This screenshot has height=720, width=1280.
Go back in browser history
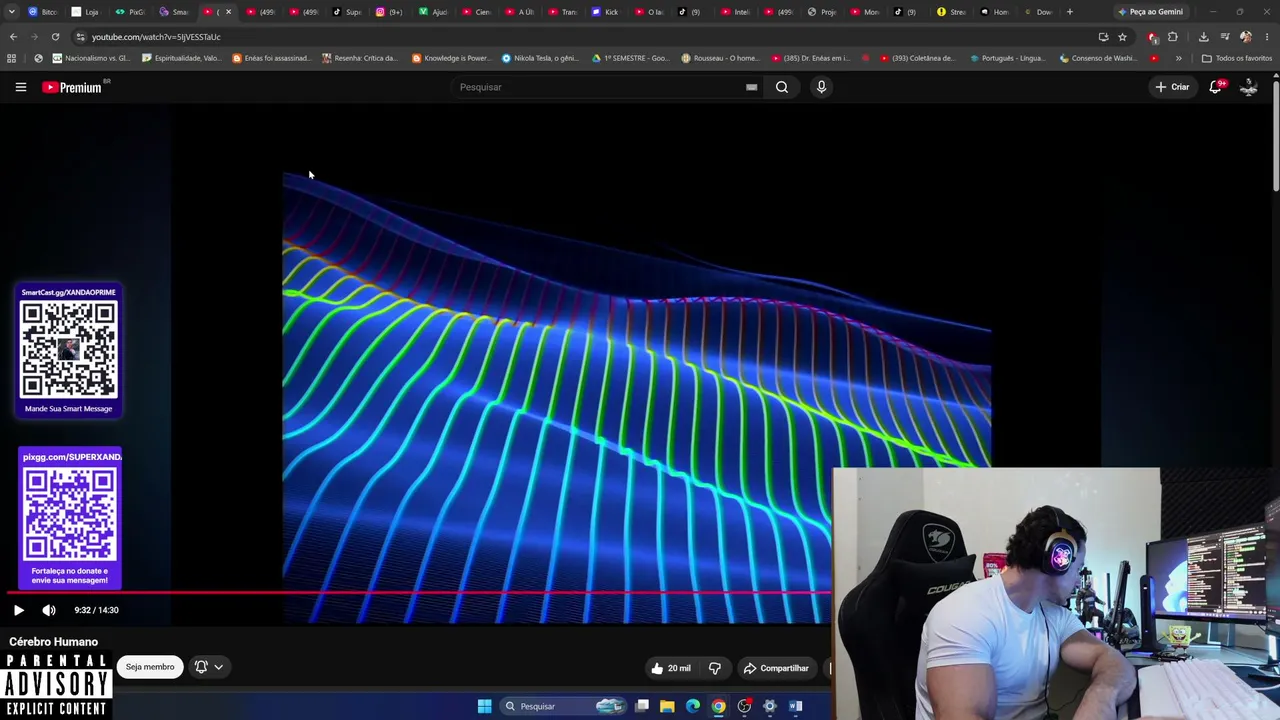click(x=13, y=37)
